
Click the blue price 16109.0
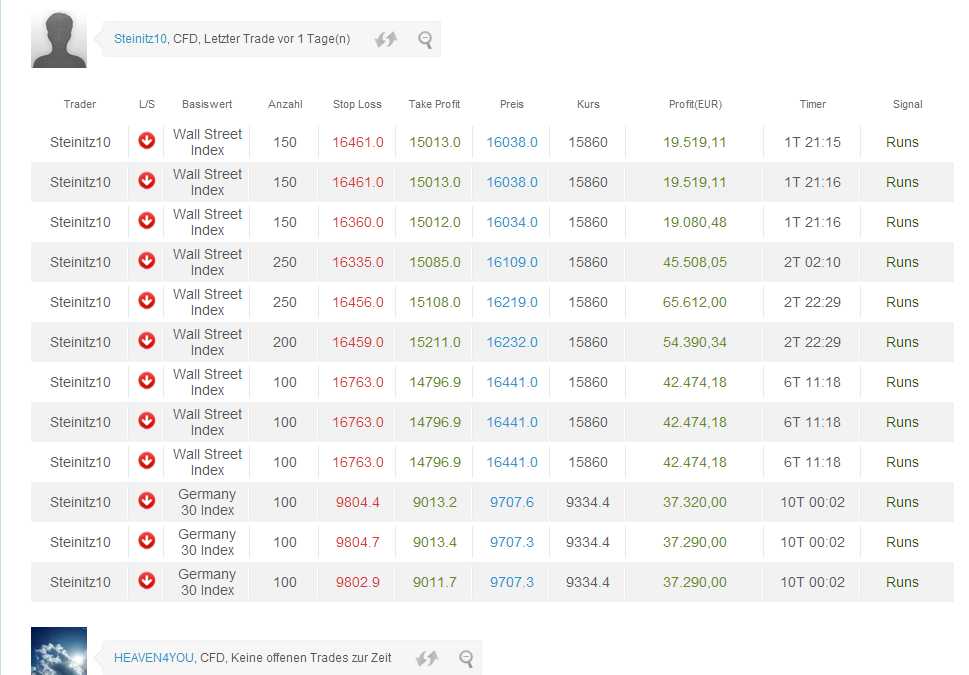pos(512,262)
